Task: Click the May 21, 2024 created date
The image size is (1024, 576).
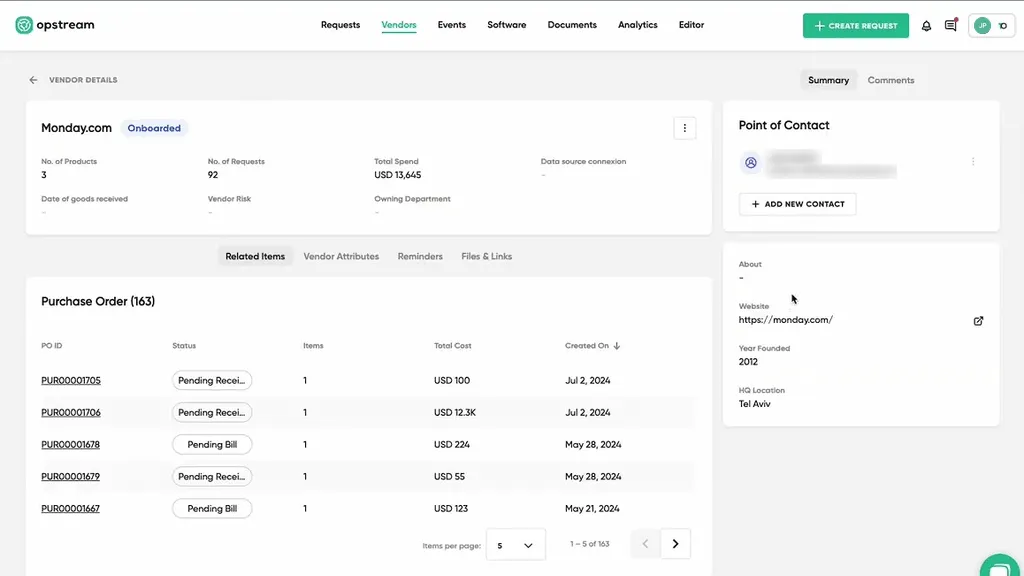Action: [x=592, y=508]
